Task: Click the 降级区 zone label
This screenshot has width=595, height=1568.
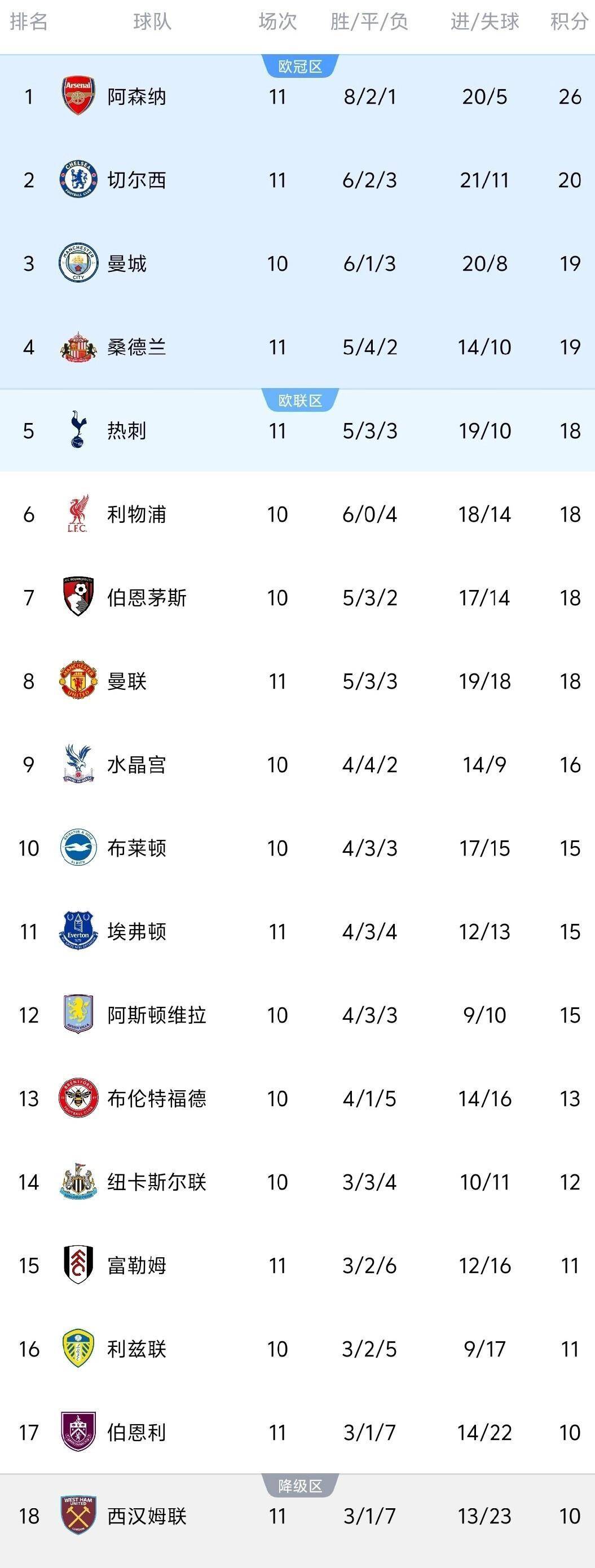Action: point(300,1486)
